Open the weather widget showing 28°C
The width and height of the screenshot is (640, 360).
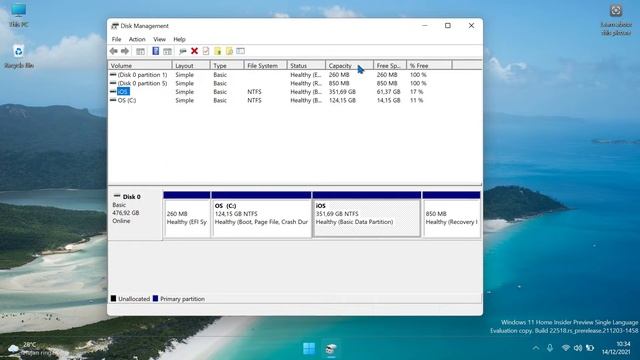tap(30, 349)
